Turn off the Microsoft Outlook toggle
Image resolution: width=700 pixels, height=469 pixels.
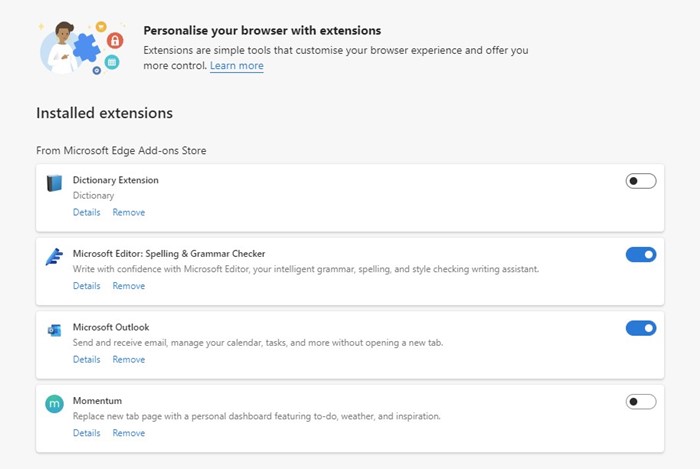coord(640,328)
